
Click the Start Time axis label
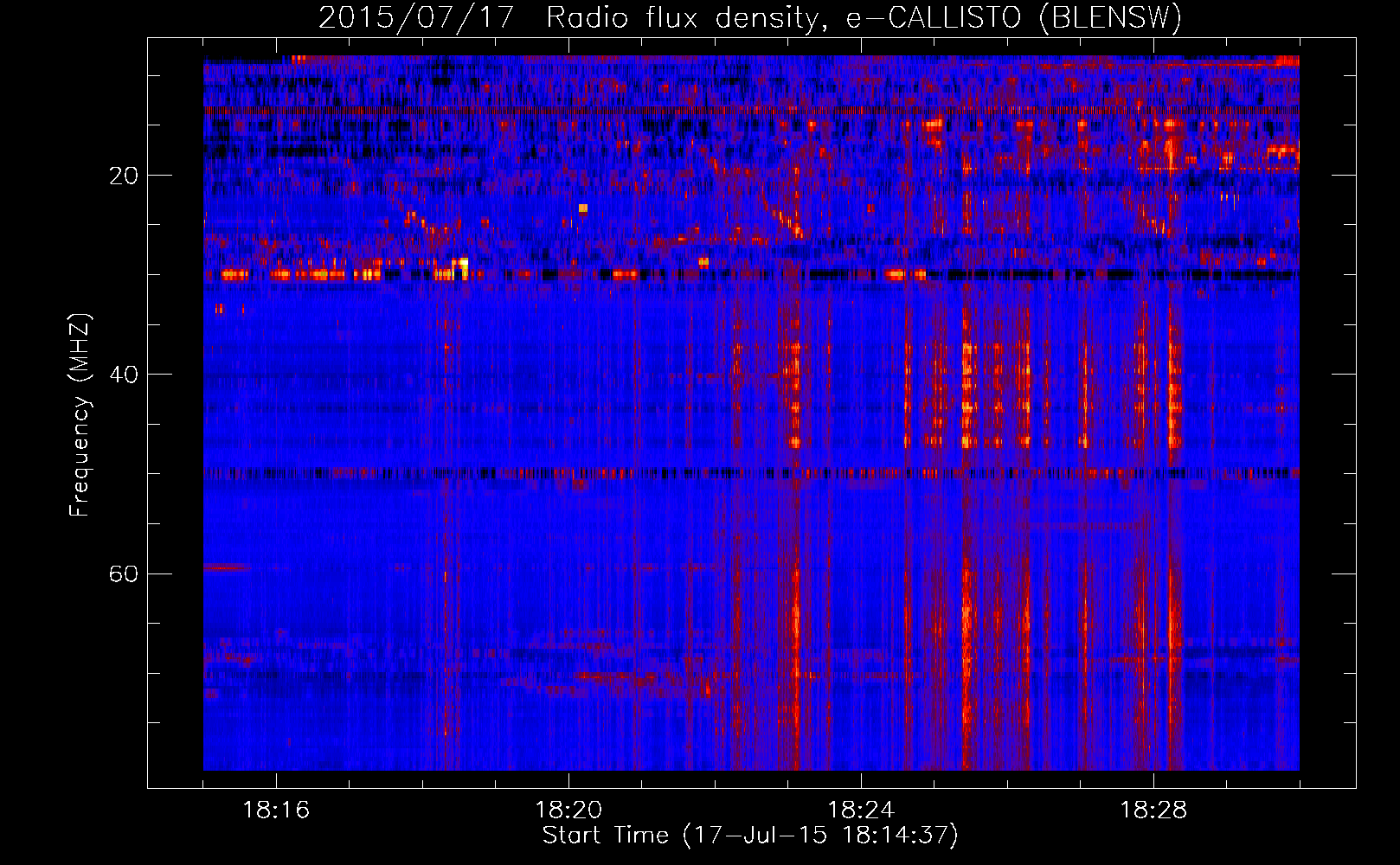point(750,836)
